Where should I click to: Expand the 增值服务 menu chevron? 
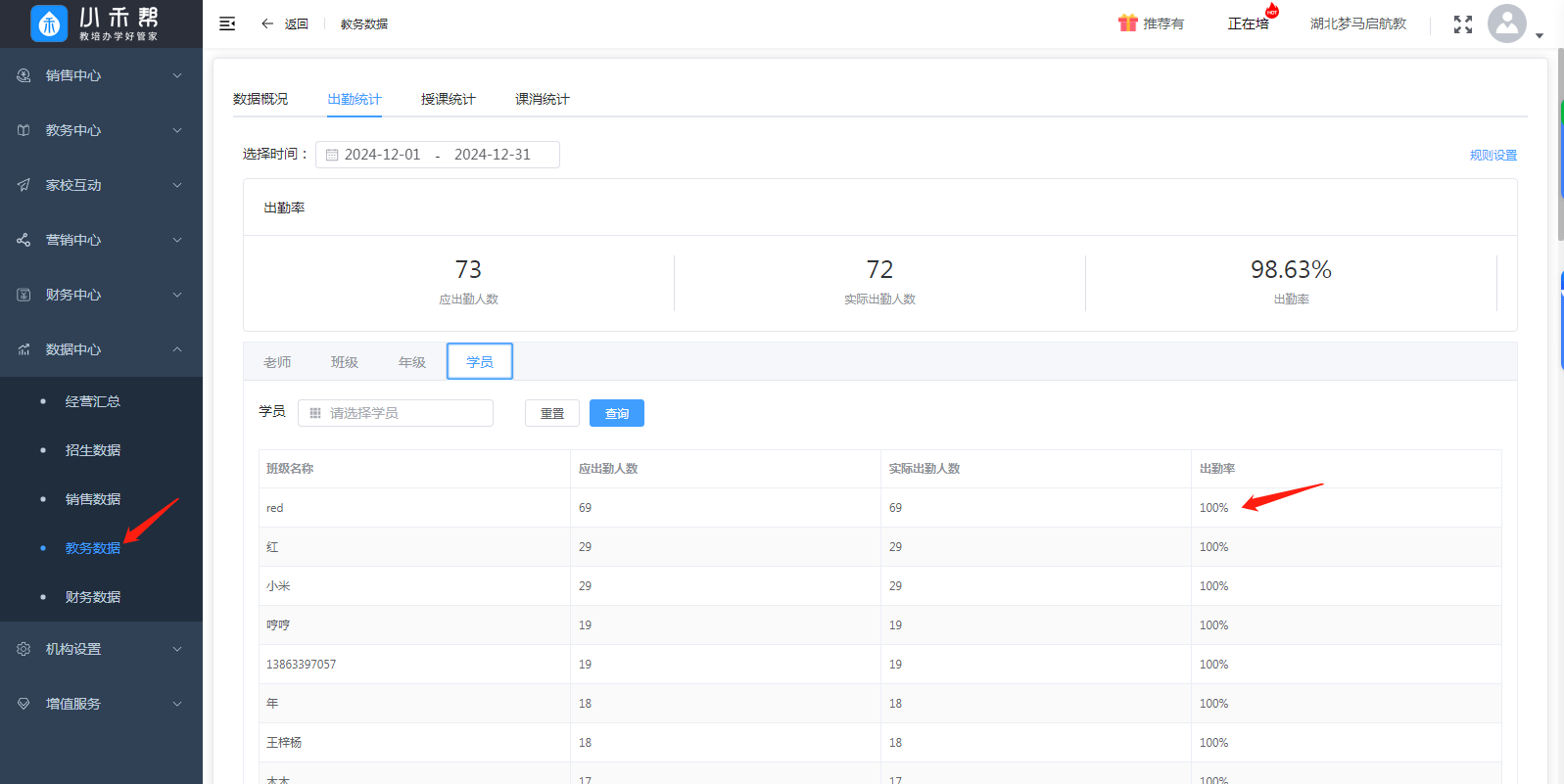(177, 704)
